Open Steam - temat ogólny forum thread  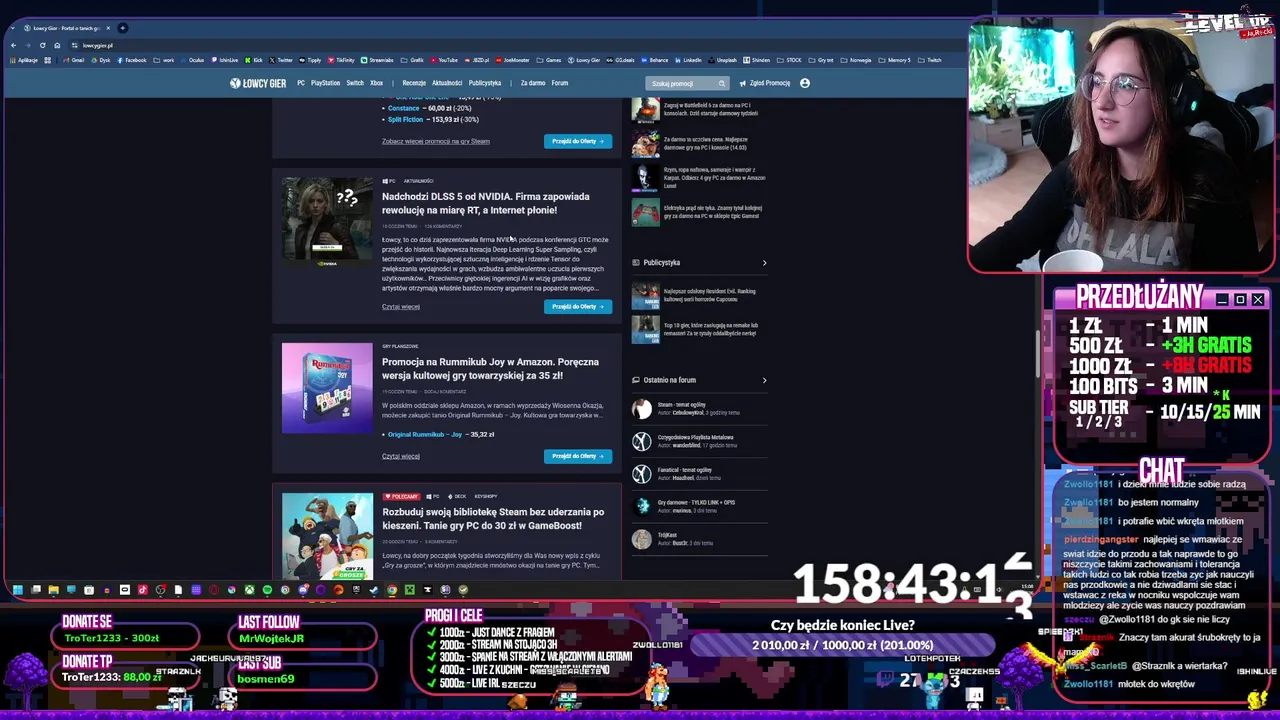tap(682, 405)
